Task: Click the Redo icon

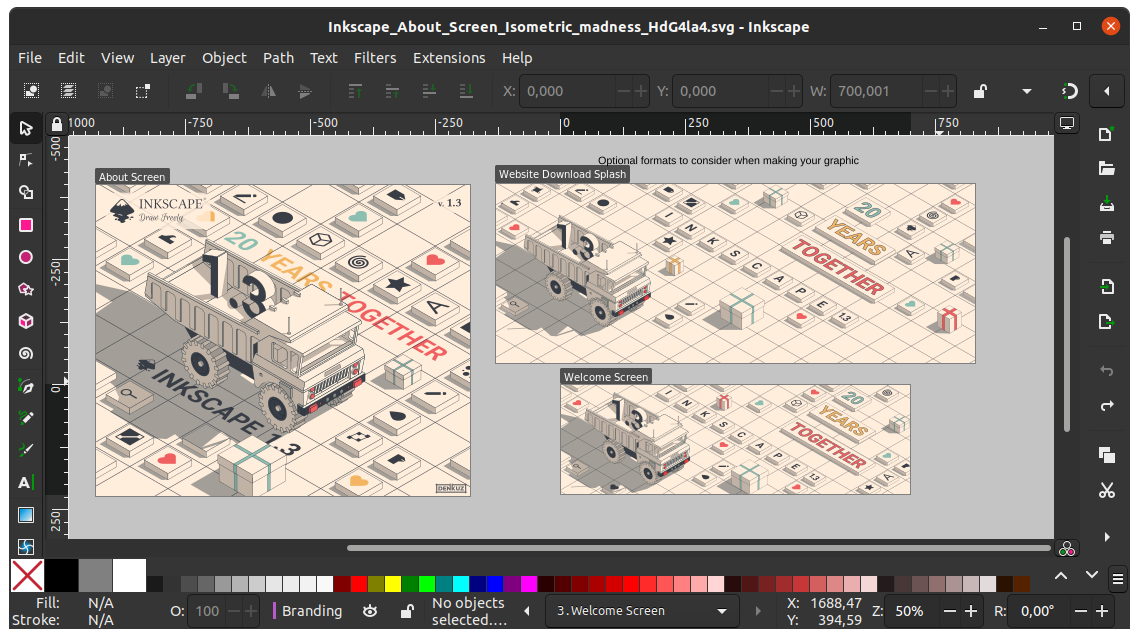Action: (x=1106, y=405)
